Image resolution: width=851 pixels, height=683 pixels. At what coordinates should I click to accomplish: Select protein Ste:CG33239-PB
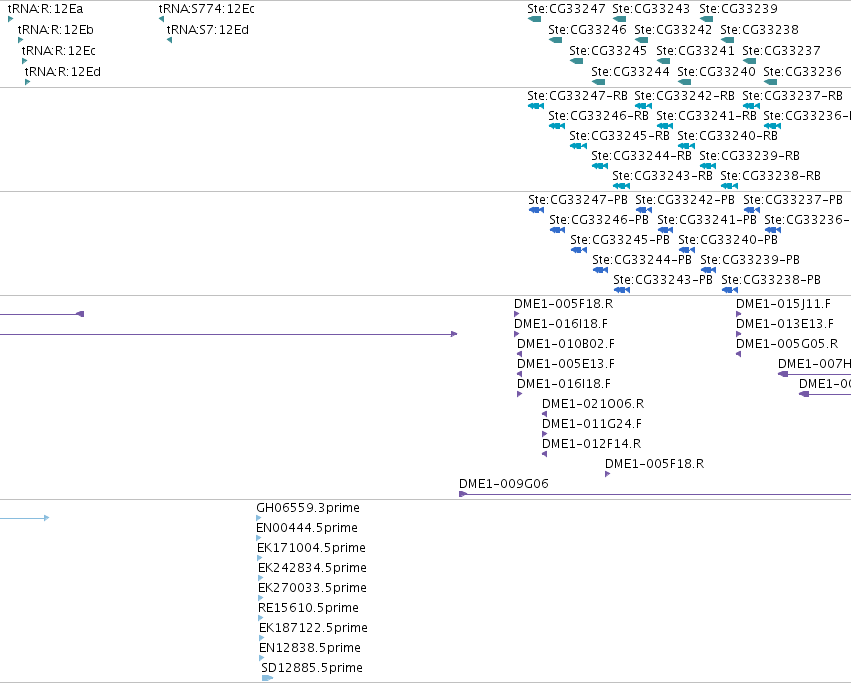click(750, 260)
